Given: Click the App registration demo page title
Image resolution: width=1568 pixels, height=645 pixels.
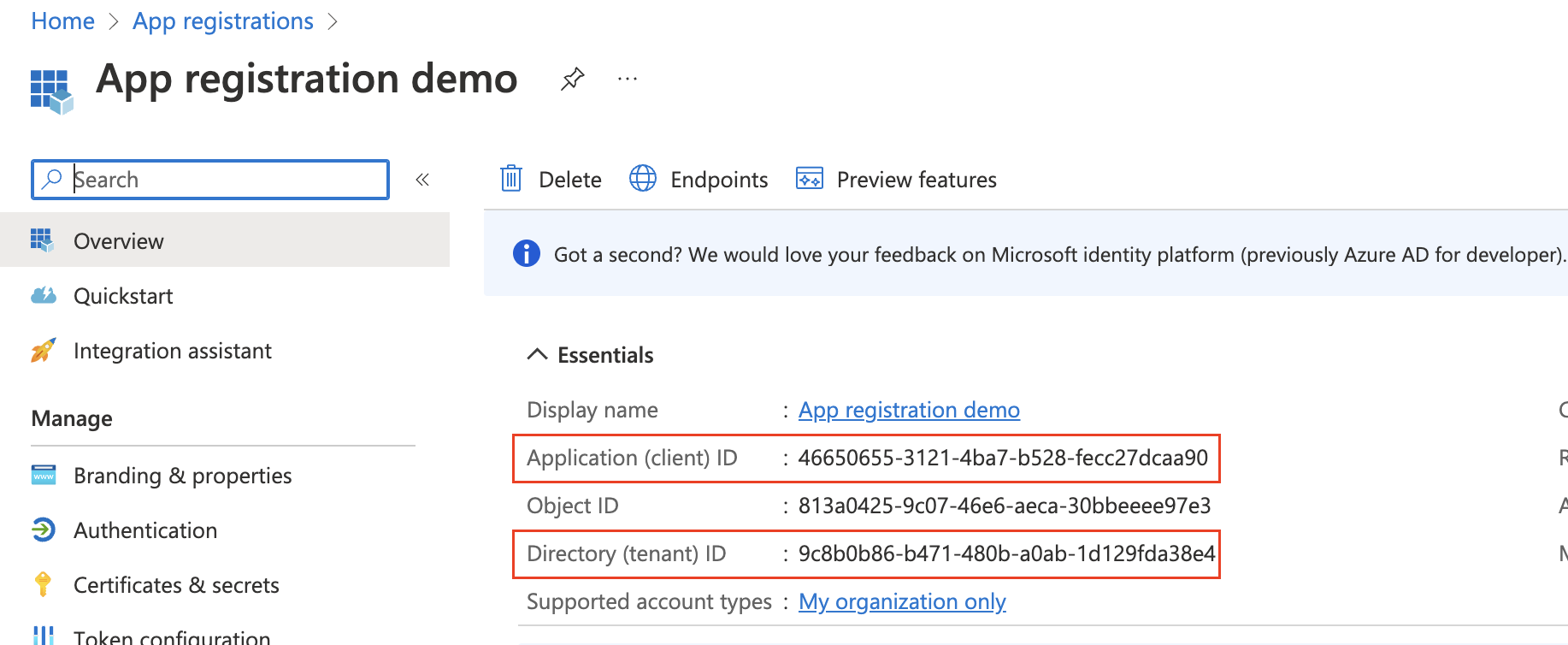Looking at the screenshot, I should tap(307, 80).
